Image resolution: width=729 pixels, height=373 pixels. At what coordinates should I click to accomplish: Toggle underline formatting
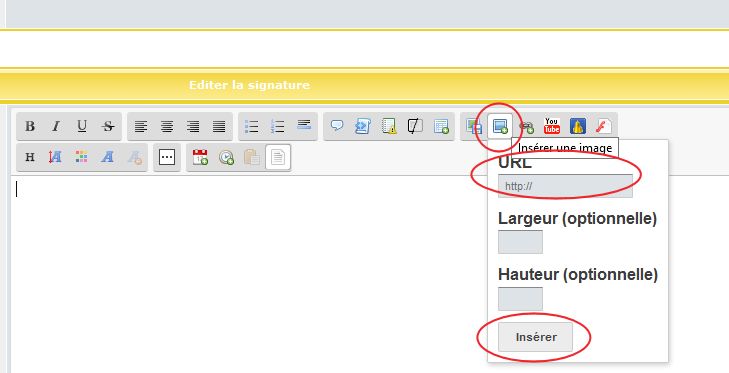click(x=82, y=126)
